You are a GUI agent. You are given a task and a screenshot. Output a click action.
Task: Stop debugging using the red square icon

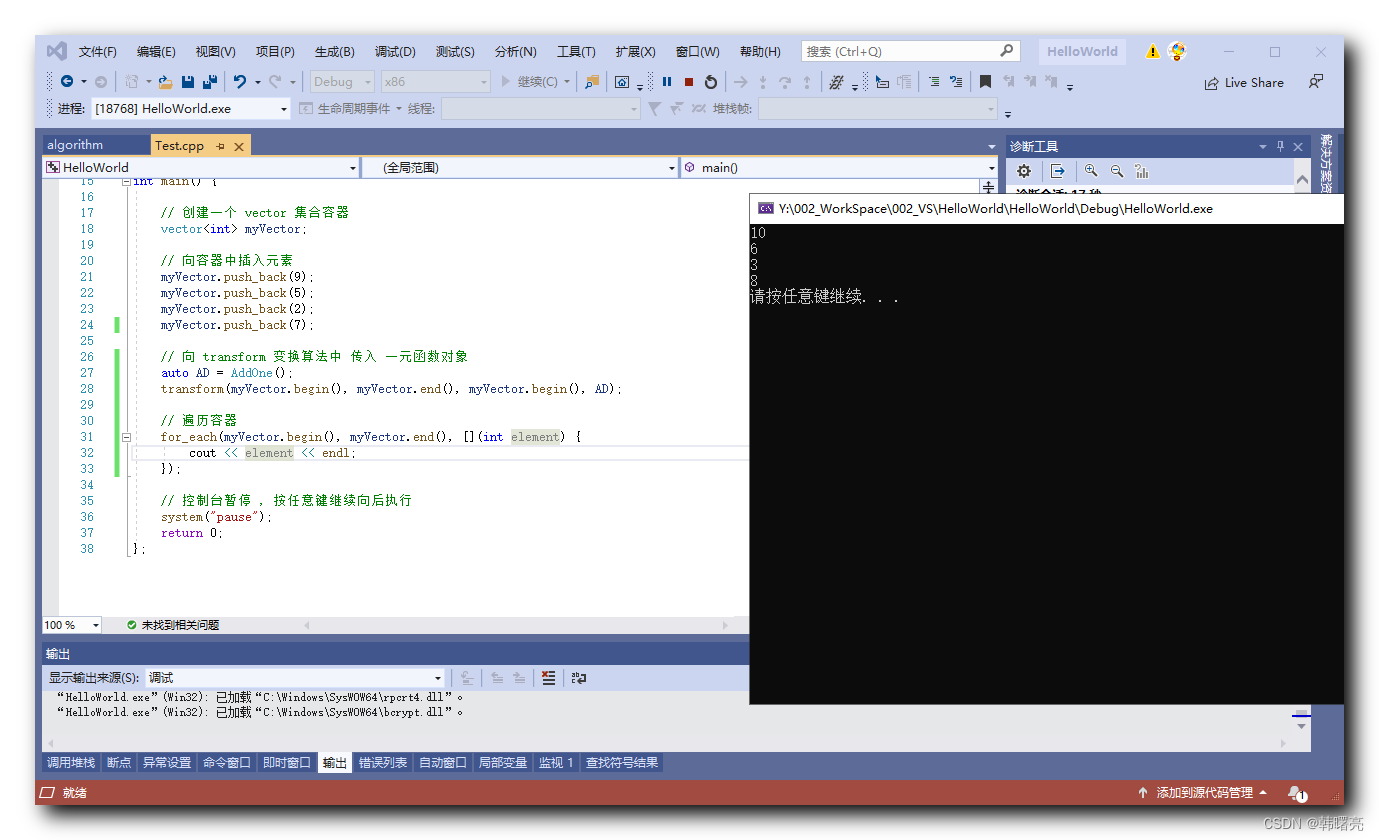click(689, 82)
